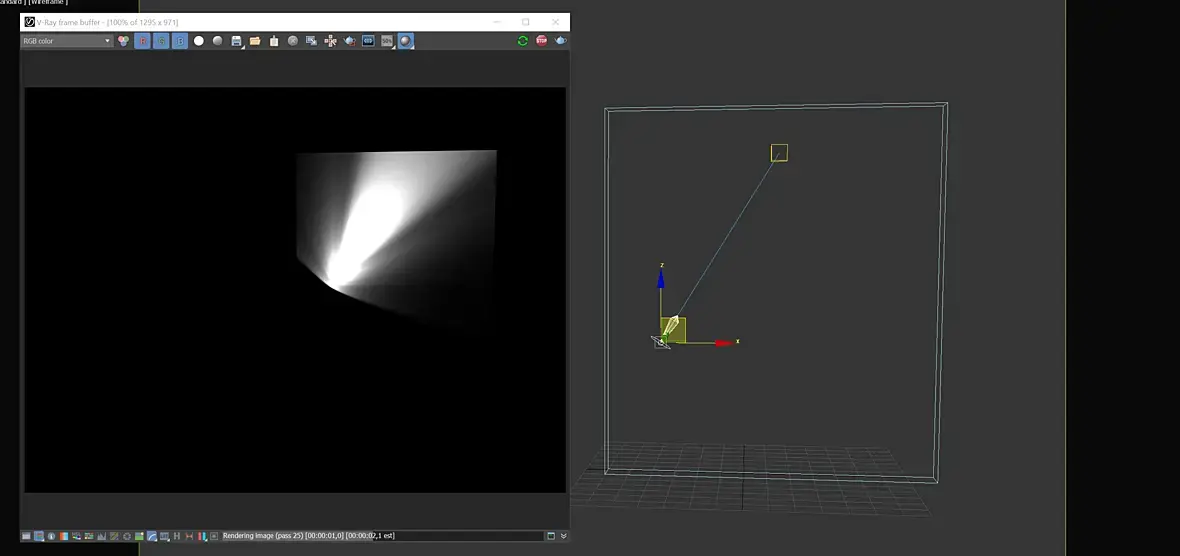Start render using the teapot icon at far right

560,41
